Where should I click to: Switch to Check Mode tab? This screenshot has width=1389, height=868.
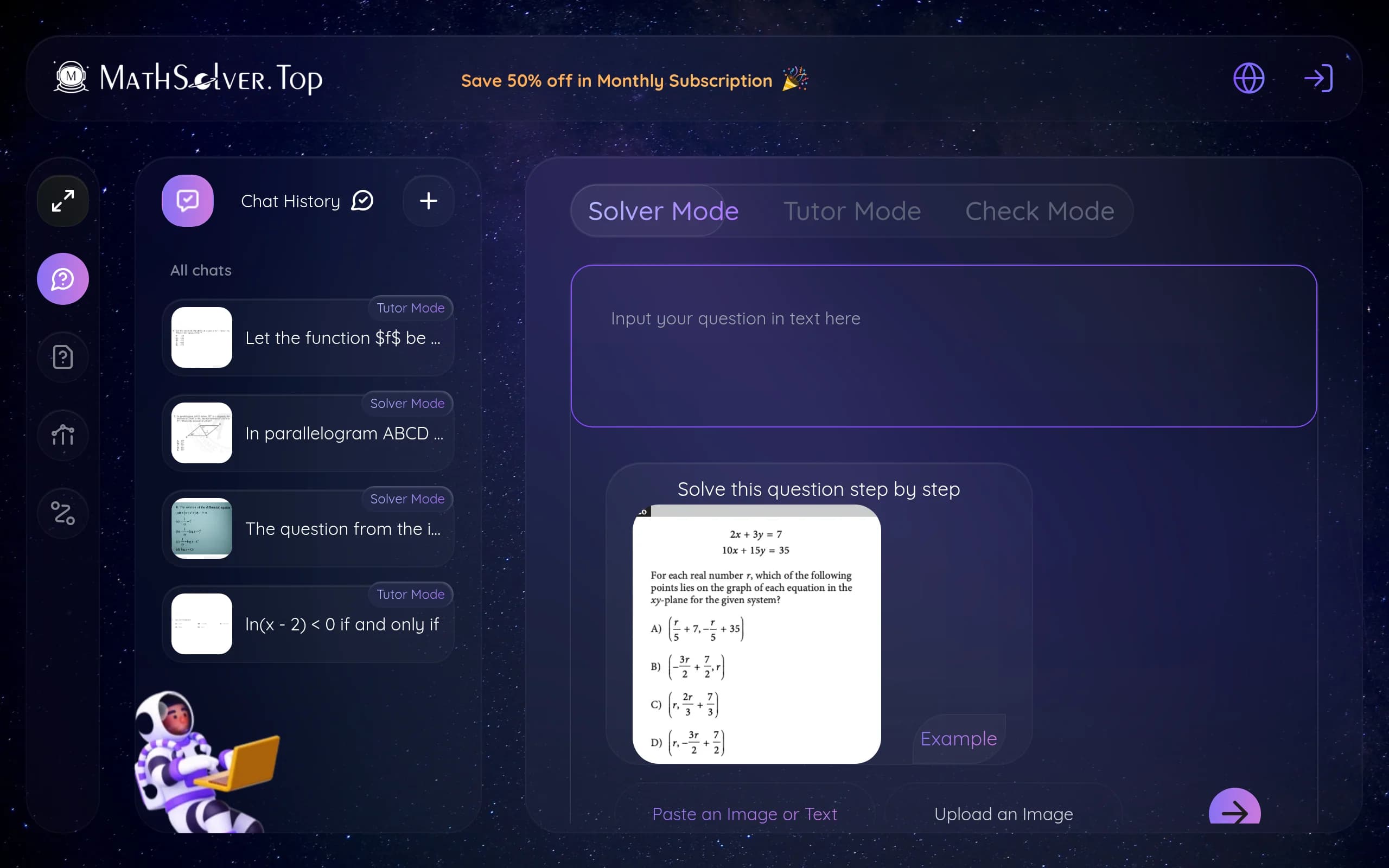[x=1040, y=210]
